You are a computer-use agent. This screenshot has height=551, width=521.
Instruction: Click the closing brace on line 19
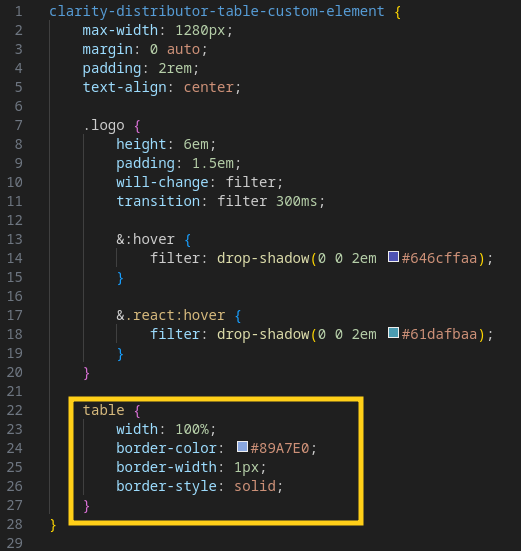tap(120, 354)
